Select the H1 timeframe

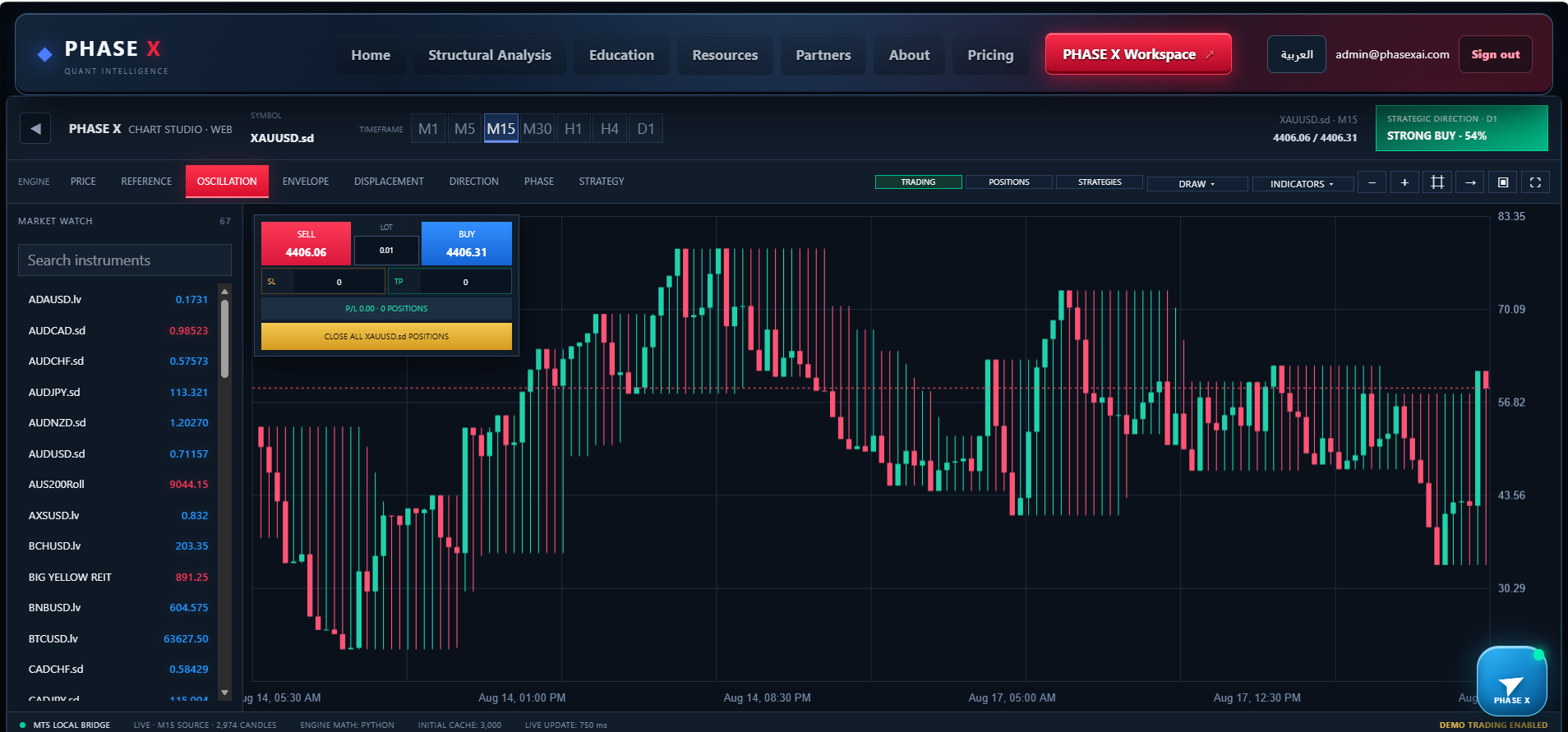(574, 129)
